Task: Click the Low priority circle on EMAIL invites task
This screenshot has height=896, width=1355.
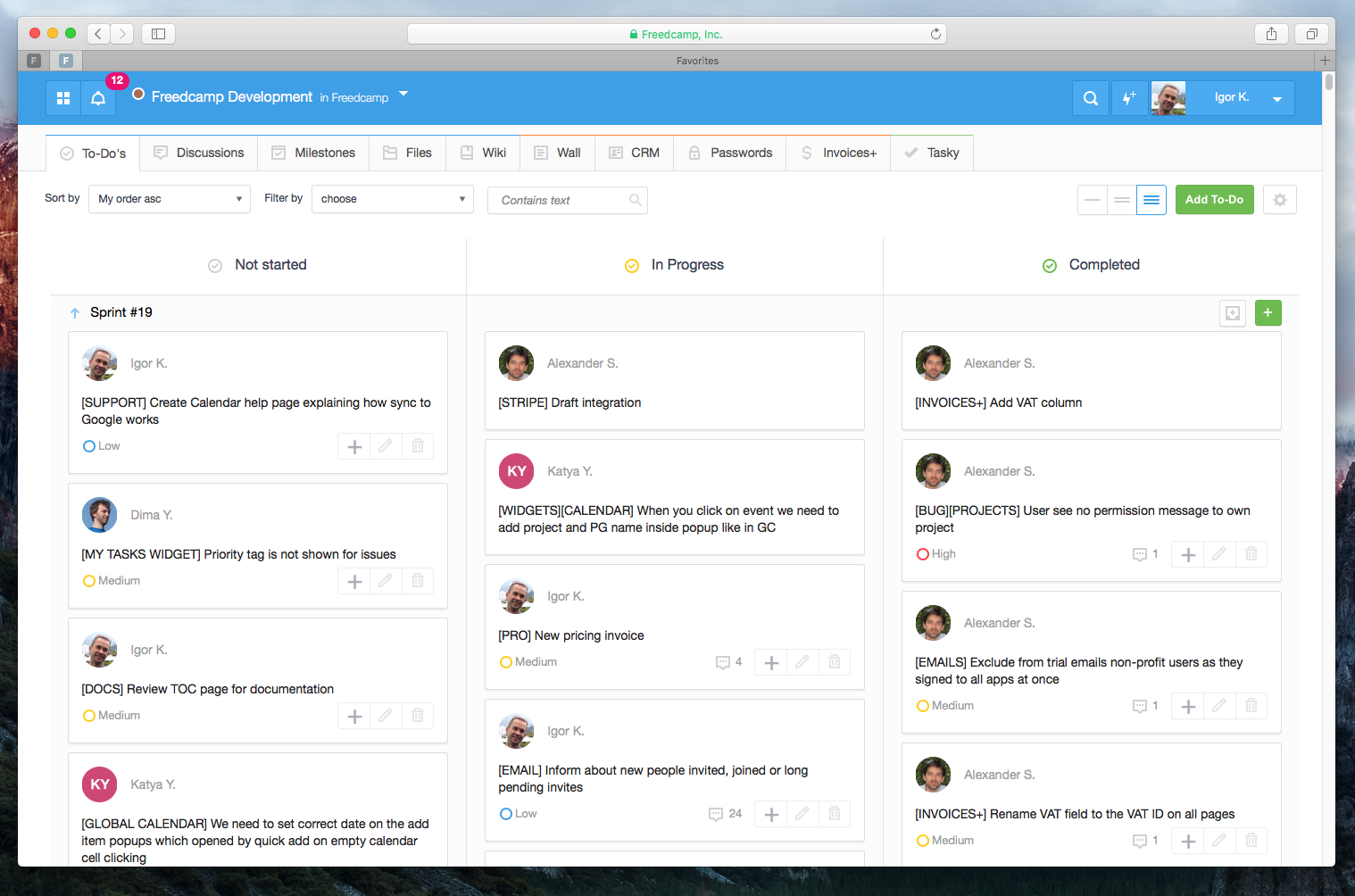Action: point(506,814)
